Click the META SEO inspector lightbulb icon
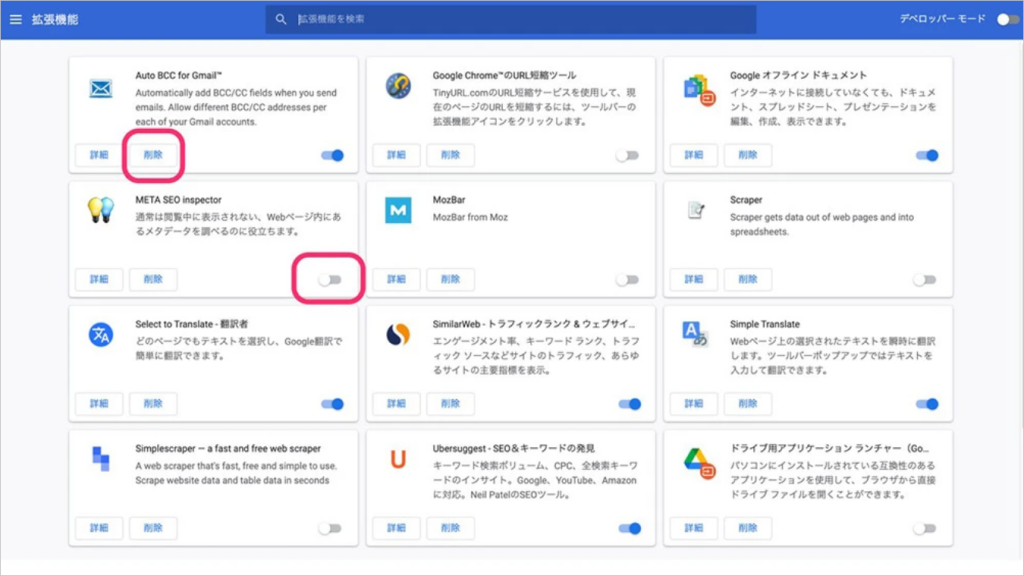This screenshot has width=1024, height=576. point(101,210)
